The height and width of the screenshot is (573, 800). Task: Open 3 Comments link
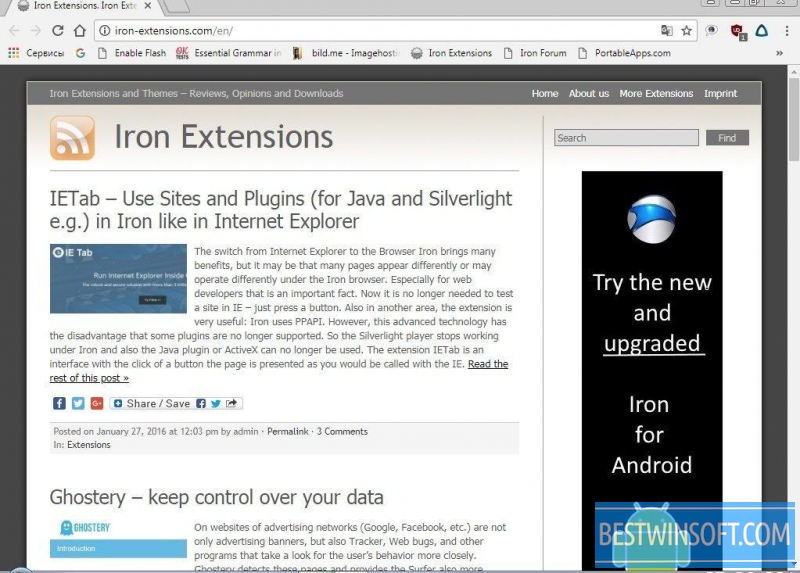[342, 431]
